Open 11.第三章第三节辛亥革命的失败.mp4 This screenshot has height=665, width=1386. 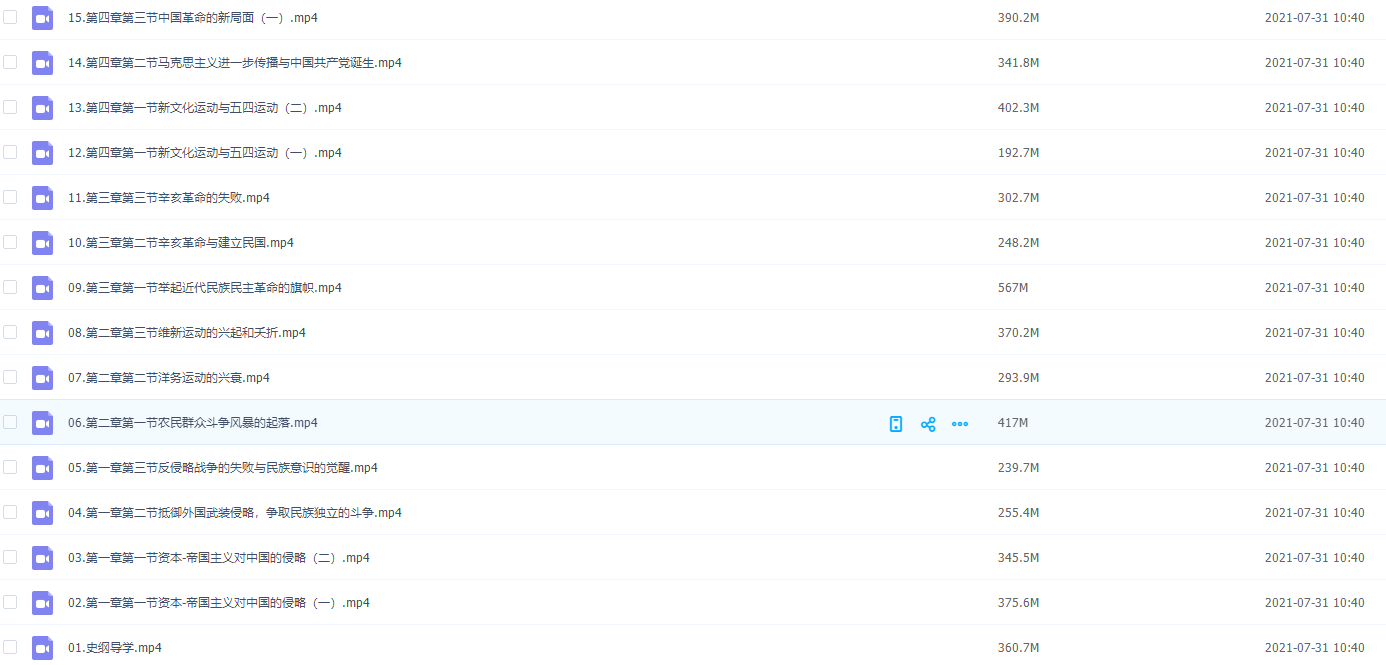click(169, 198)
